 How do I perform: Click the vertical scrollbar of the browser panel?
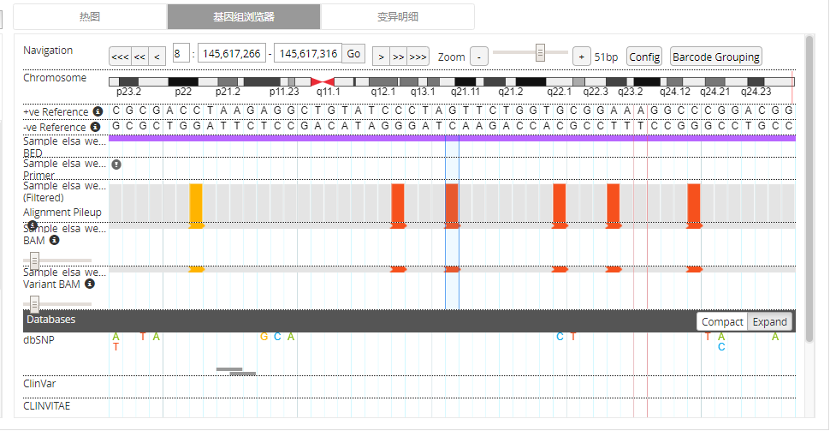[x=809, y=189]
